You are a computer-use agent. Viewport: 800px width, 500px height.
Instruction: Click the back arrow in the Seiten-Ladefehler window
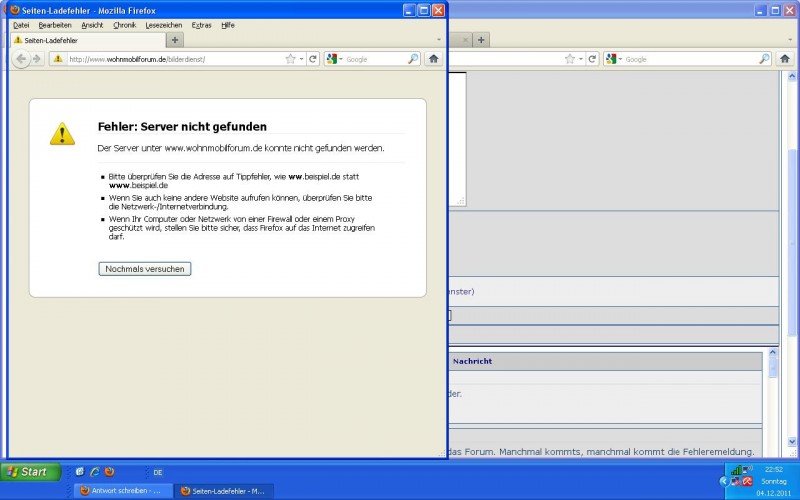click(21, 59)
